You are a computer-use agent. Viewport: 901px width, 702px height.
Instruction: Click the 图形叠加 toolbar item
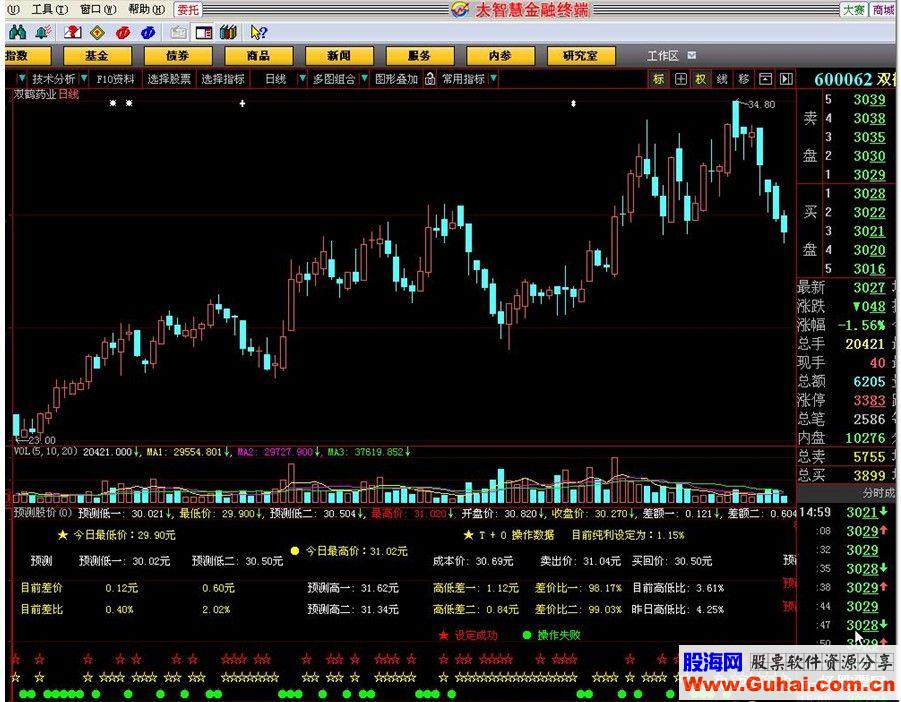pos(396,79)
